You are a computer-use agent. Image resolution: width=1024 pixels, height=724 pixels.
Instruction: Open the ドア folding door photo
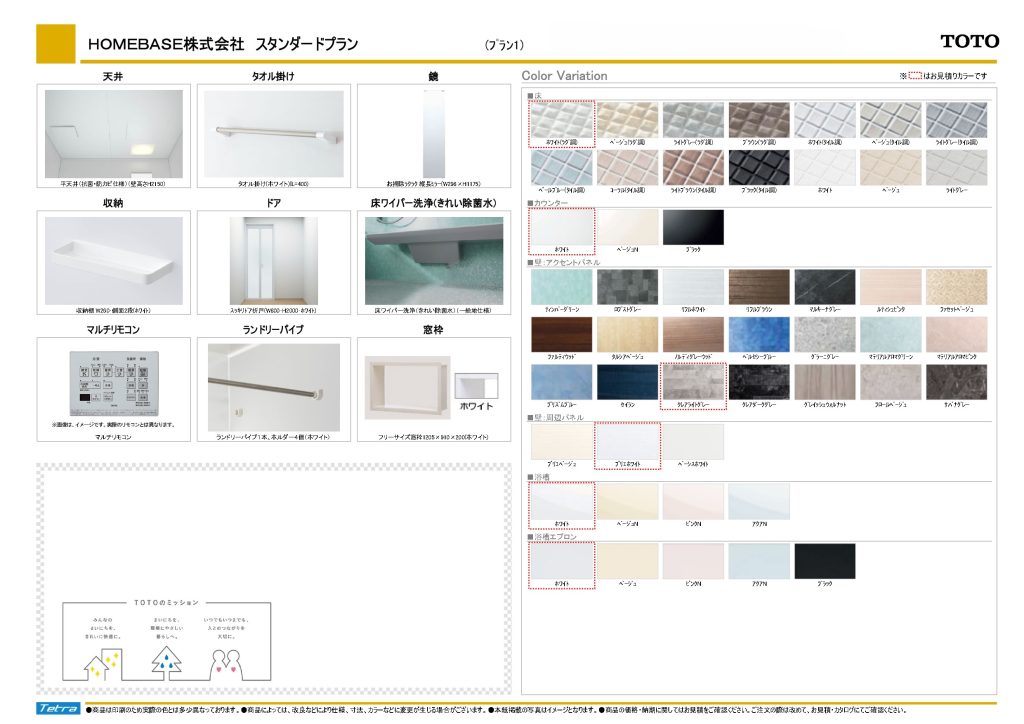click(x=273, y=261)
